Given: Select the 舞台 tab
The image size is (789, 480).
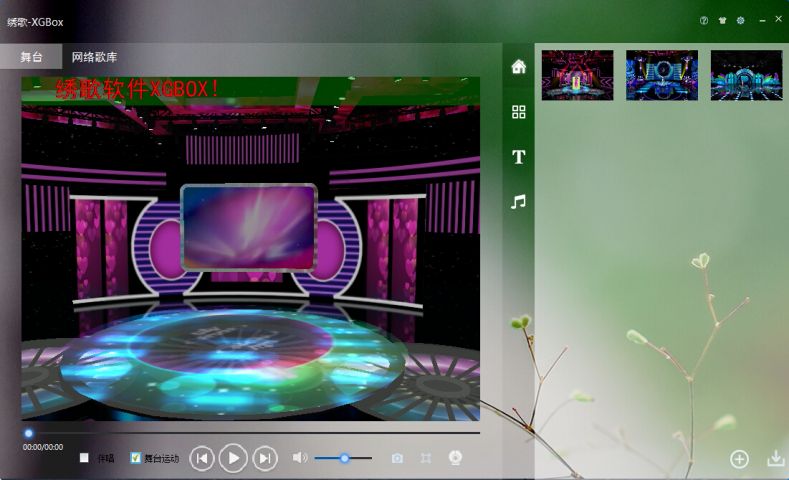Looking at the screenshot, I should click(31, 57).
